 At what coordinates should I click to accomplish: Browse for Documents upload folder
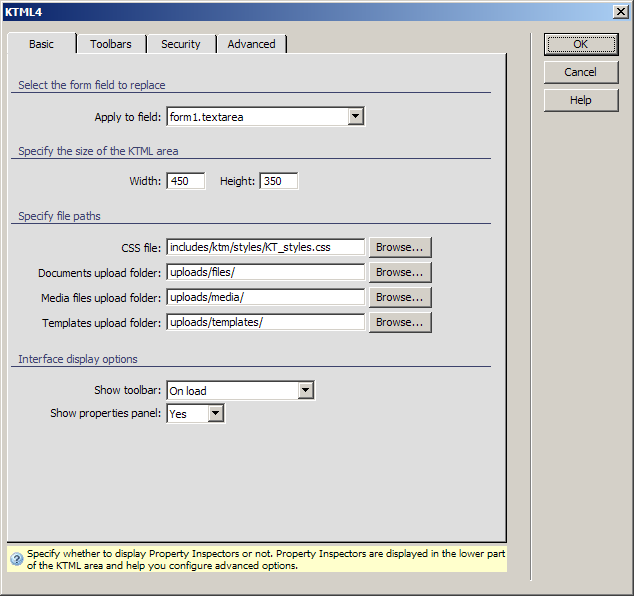pyautogui.click(x=400, y=272)
